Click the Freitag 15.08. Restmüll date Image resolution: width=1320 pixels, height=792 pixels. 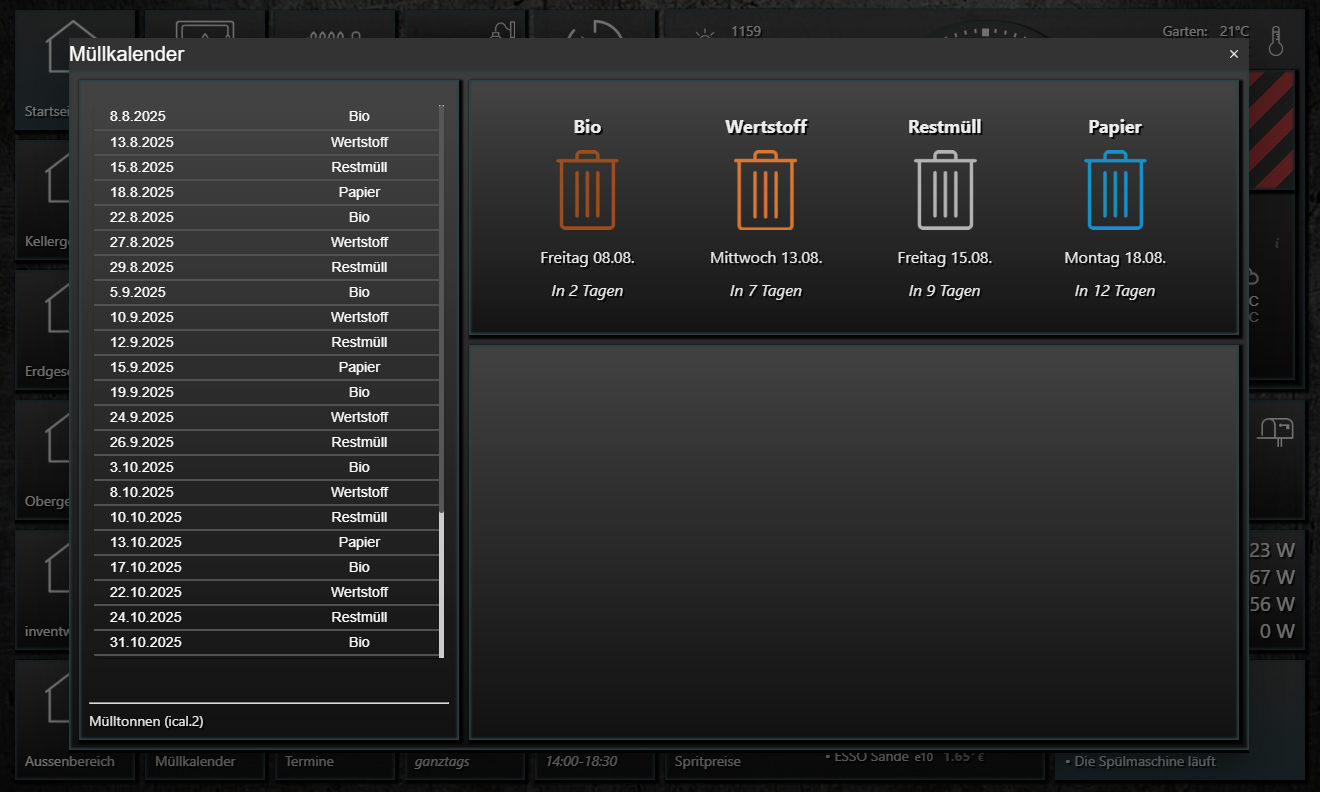tap(944, 258)
